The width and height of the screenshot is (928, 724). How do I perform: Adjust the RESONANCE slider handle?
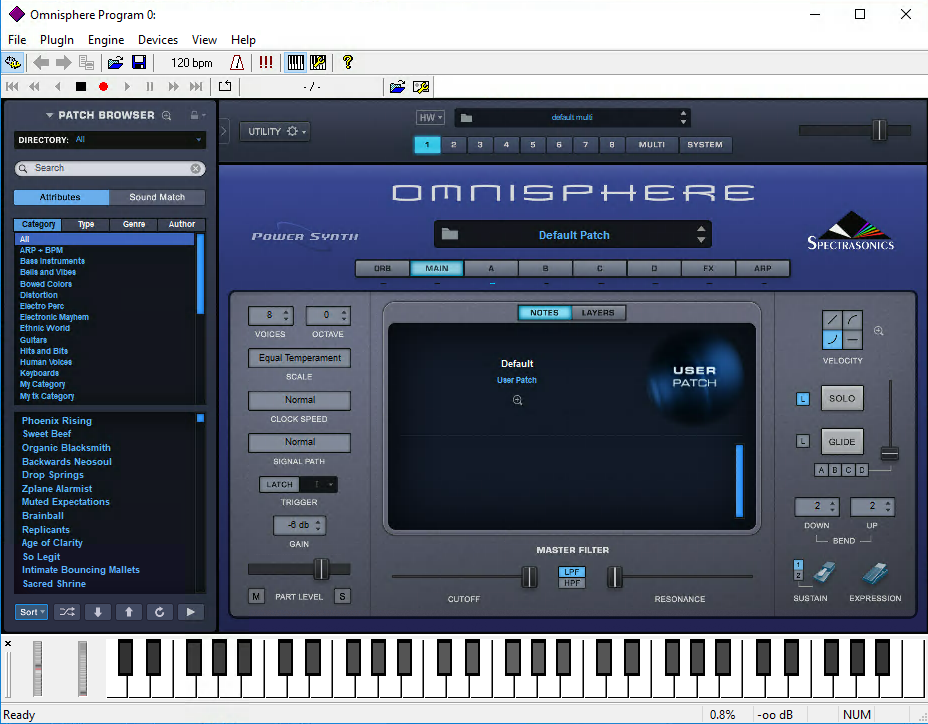(615, 576)
